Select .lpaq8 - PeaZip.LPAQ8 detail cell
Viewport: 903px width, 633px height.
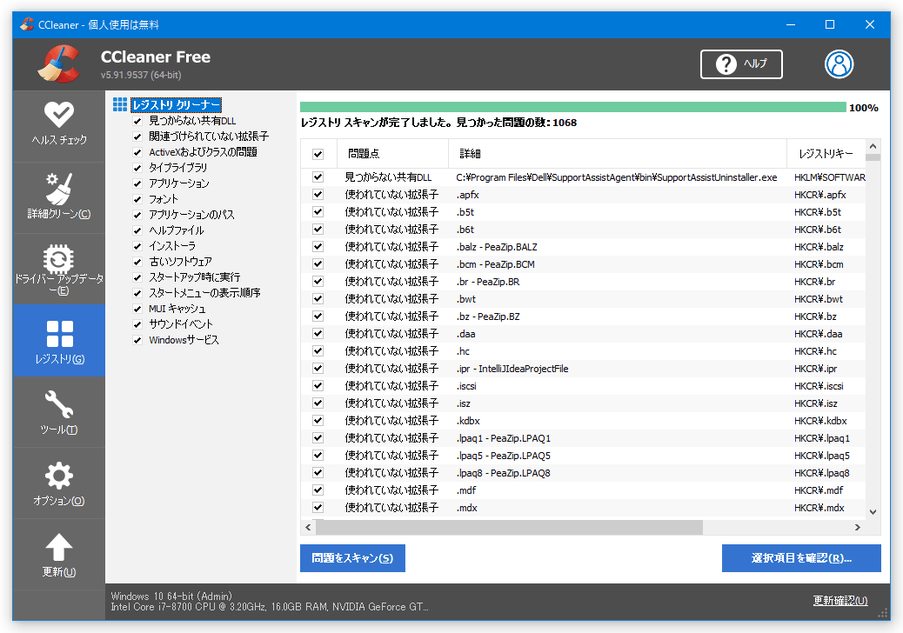[x=503, y=473]
